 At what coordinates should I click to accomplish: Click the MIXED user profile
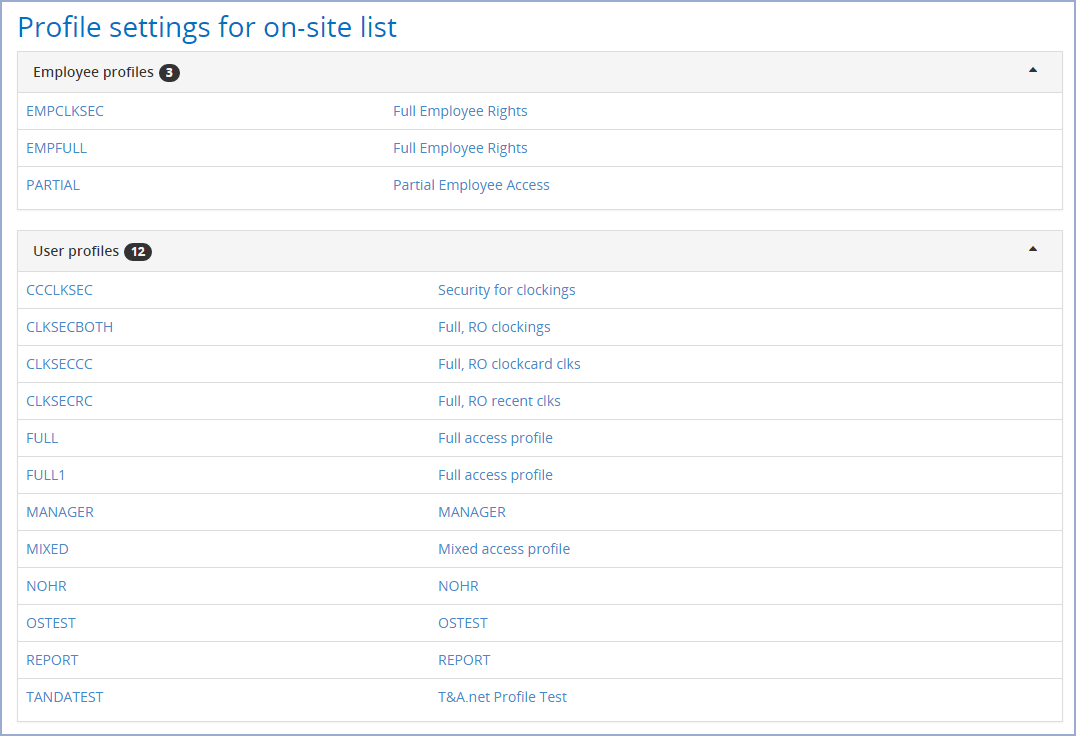(x=48, y=549)
